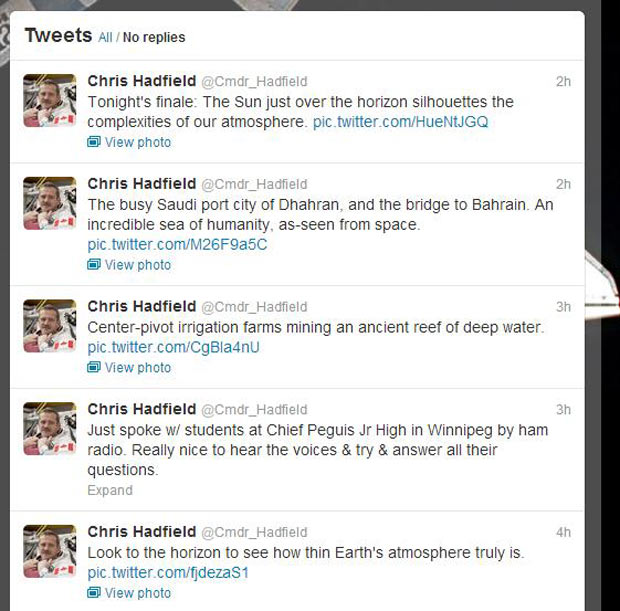Image resolution: width=620 pixels, height=611 pixels.
Task: Switch to the All tweets filter
Action: [105, 38]
